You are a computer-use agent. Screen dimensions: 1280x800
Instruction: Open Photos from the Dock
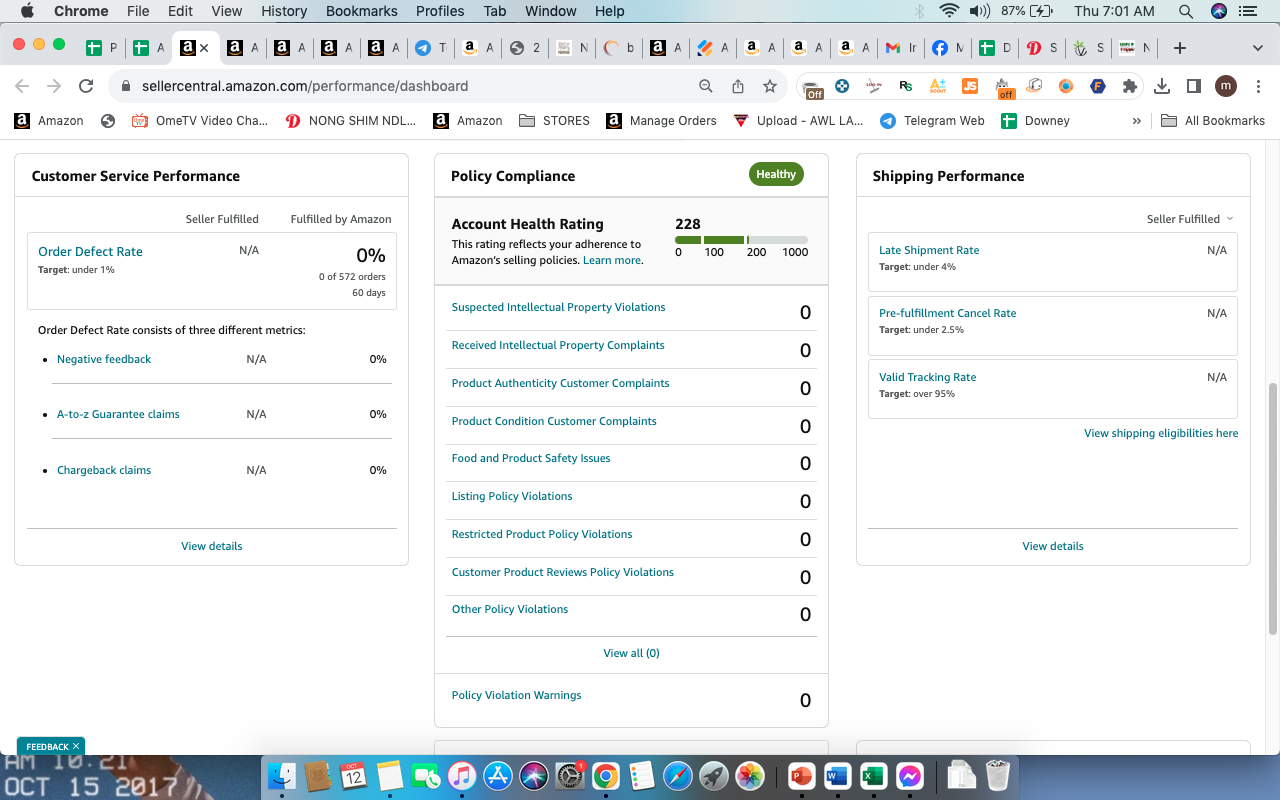tap(750, 775)
